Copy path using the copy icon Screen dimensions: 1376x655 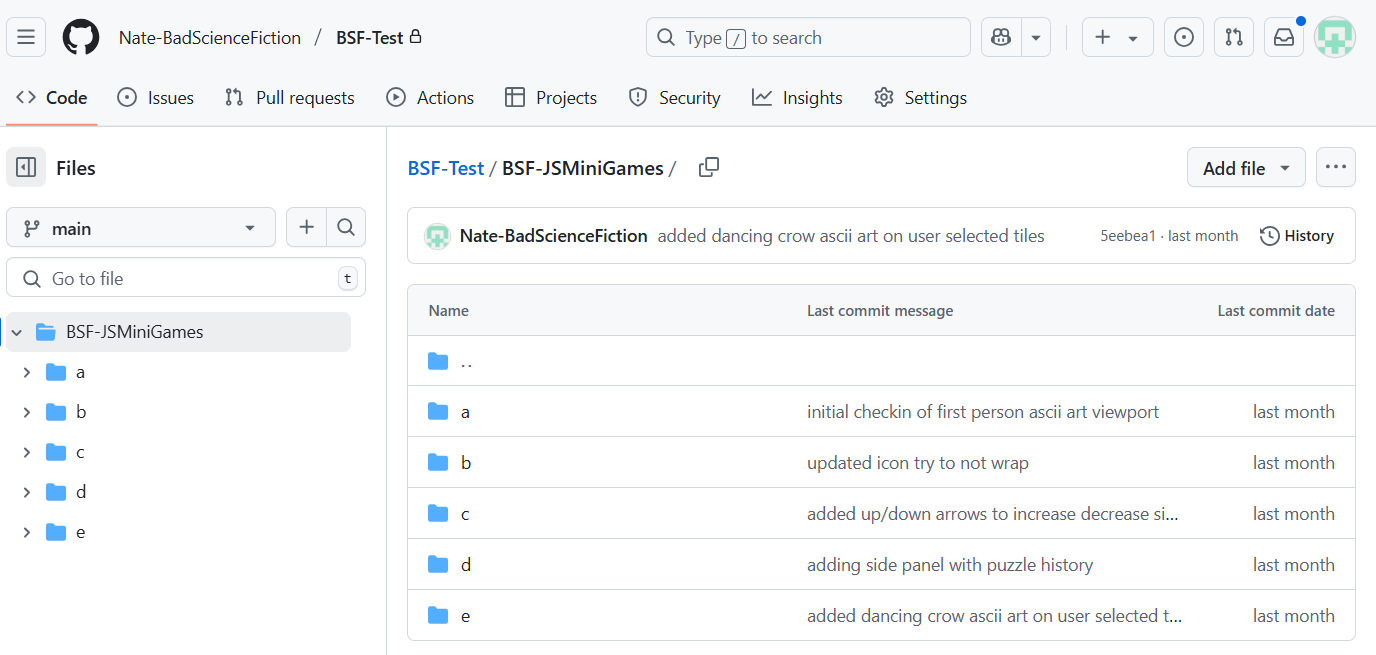pos(709,167)
